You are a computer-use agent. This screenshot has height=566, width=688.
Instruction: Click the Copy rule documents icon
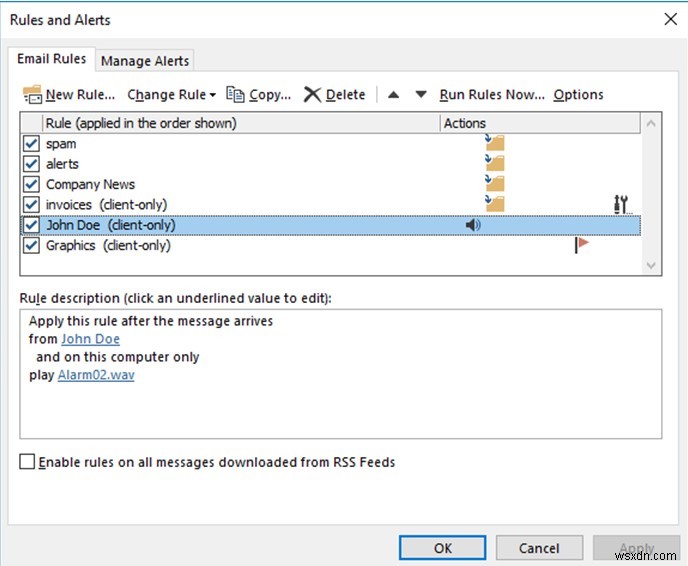tap(235, 94)
